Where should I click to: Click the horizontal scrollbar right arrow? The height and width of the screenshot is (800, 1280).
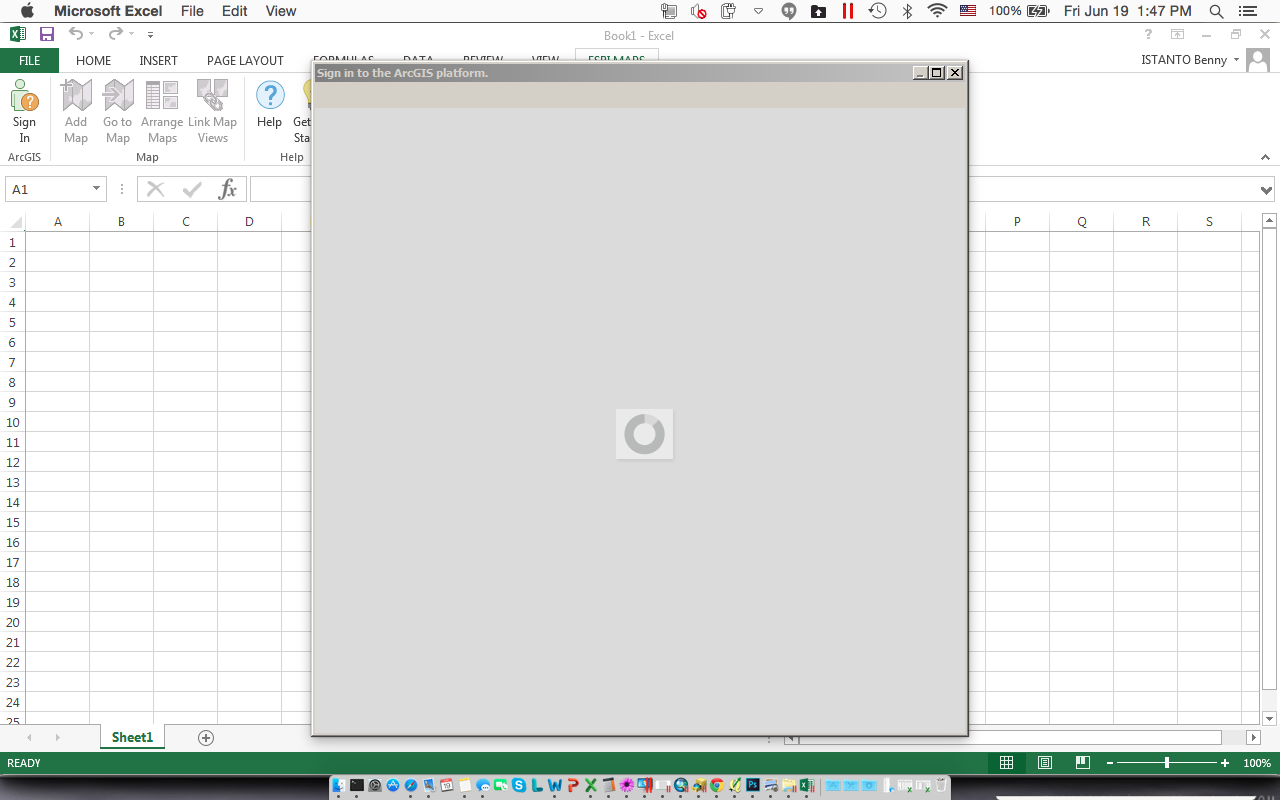click(1254, 738)
